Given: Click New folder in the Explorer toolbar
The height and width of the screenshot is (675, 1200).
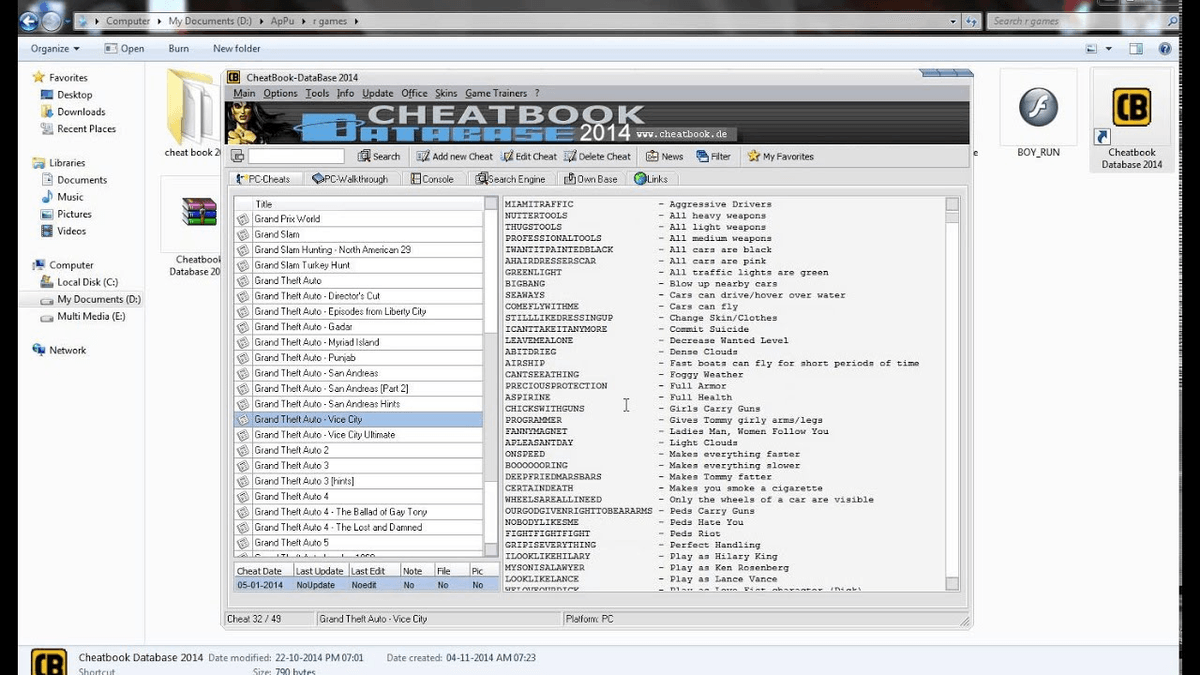Looking at the screenshot, I should point(236,47).
